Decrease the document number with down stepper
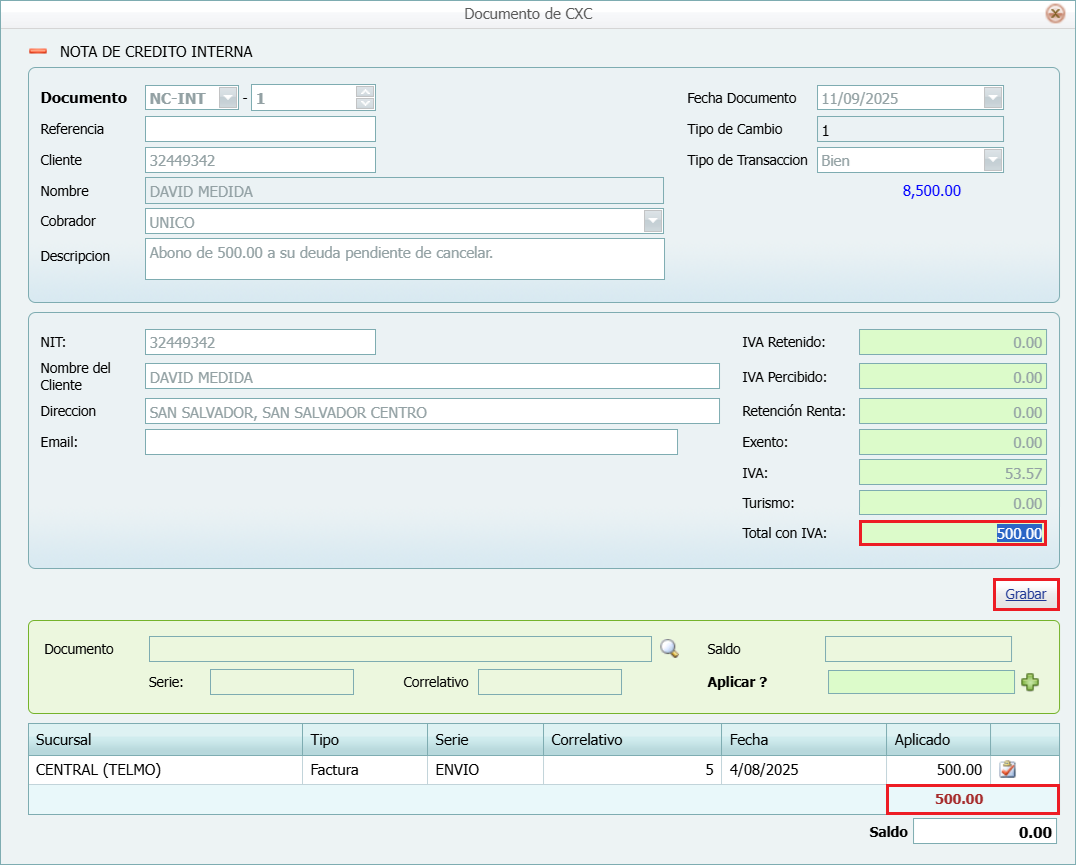The width and height of the screenshot is (1076, 865). 365,104
